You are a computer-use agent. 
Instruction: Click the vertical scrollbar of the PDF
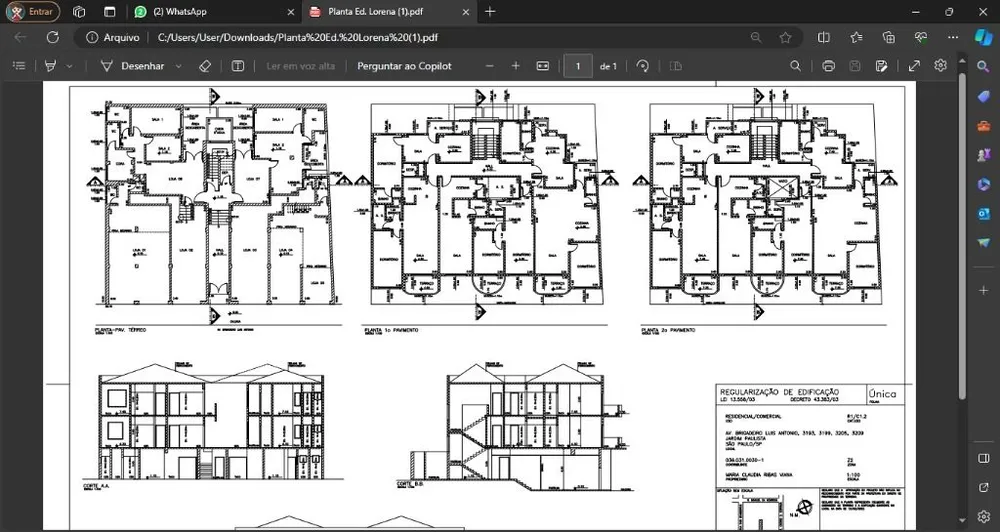[x=962, y=236]
